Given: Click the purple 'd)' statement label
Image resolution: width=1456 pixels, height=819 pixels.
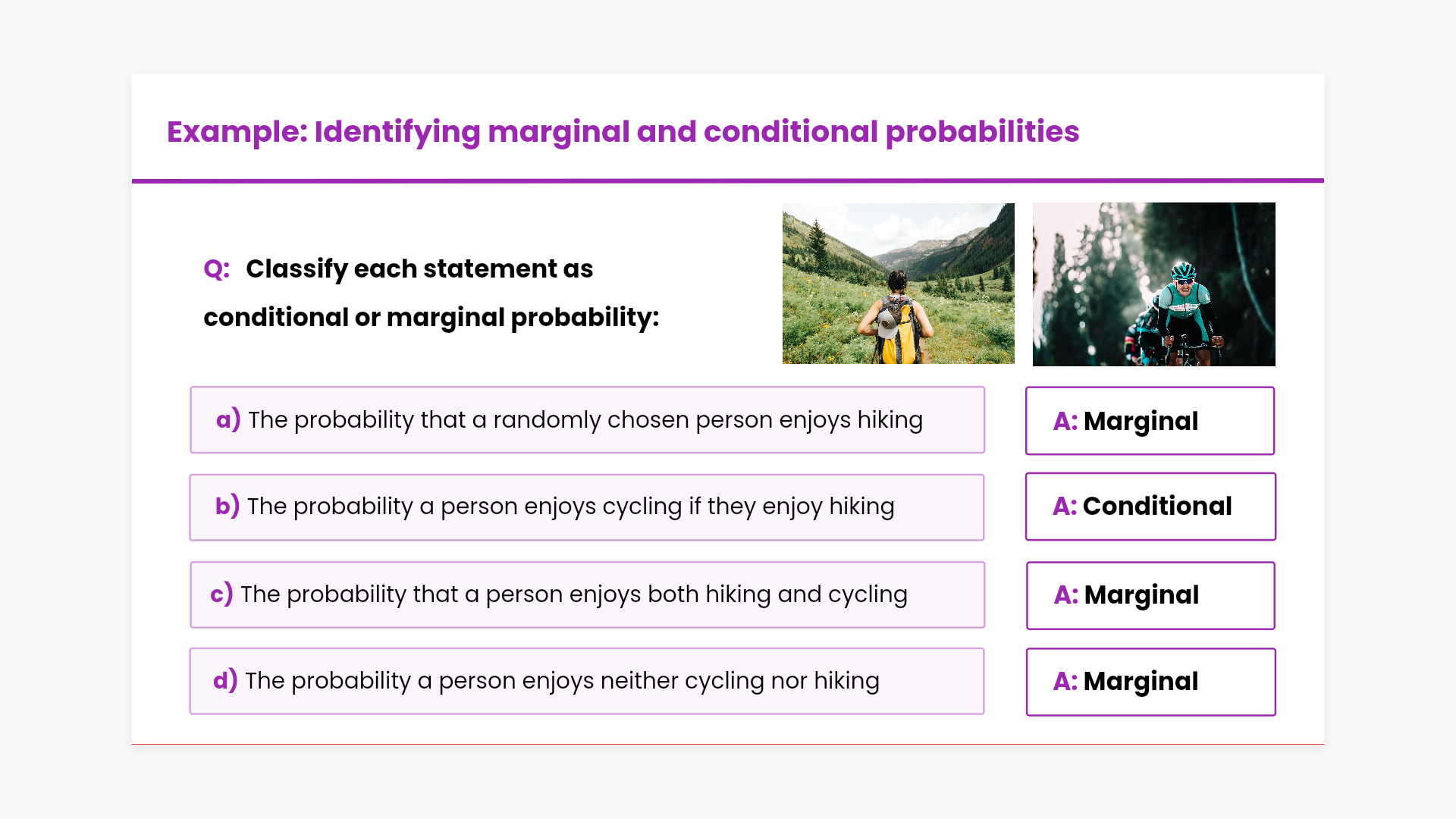Looking at the screenshot, I should point(225,680).
